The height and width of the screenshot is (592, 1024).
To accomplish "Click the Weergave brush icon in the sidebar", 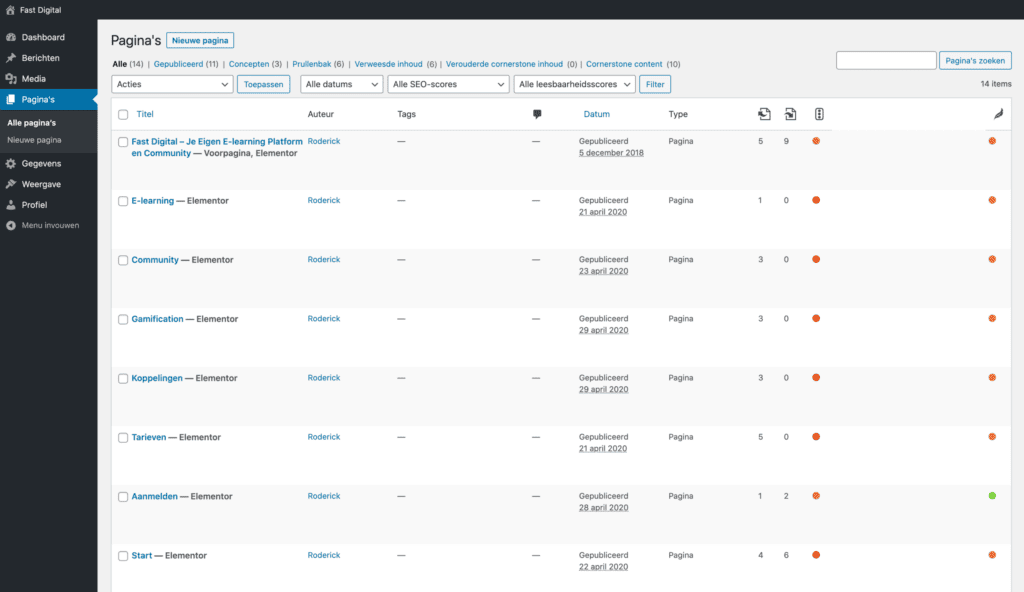I will pyautogui.click(x=11, y=184).
